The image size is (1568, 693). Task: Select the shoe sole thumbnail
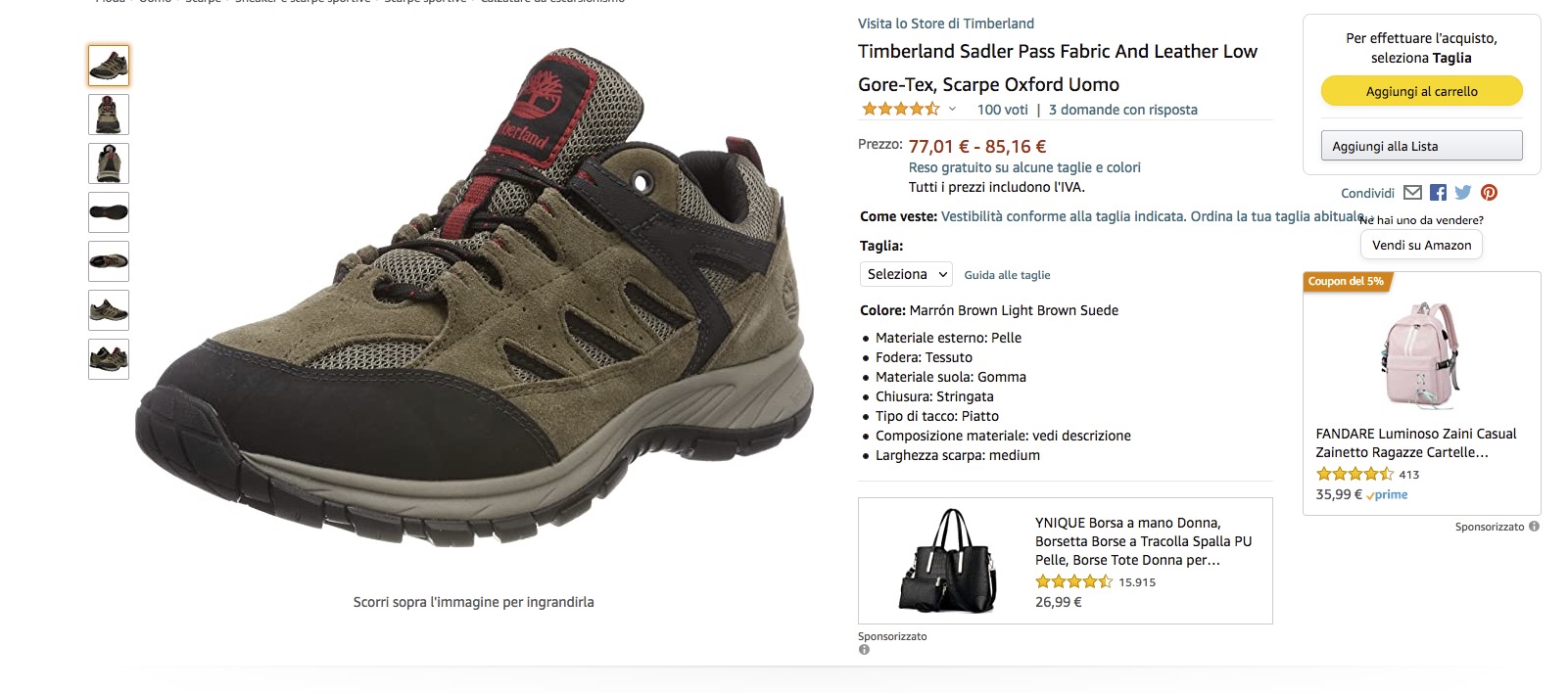[x=109, y=212]
